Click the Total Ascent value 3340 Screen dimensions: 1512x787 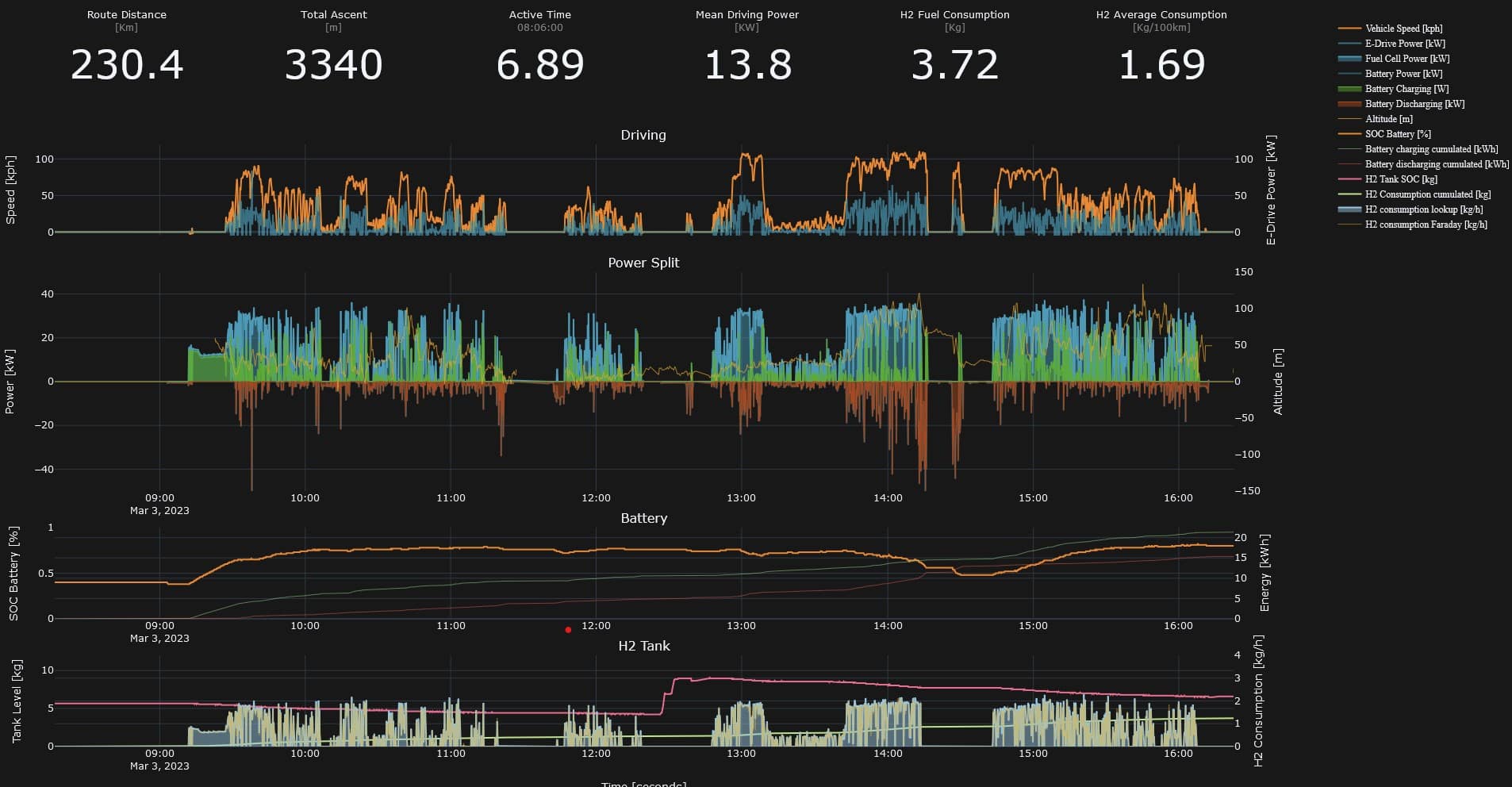[x=333, y=65]
